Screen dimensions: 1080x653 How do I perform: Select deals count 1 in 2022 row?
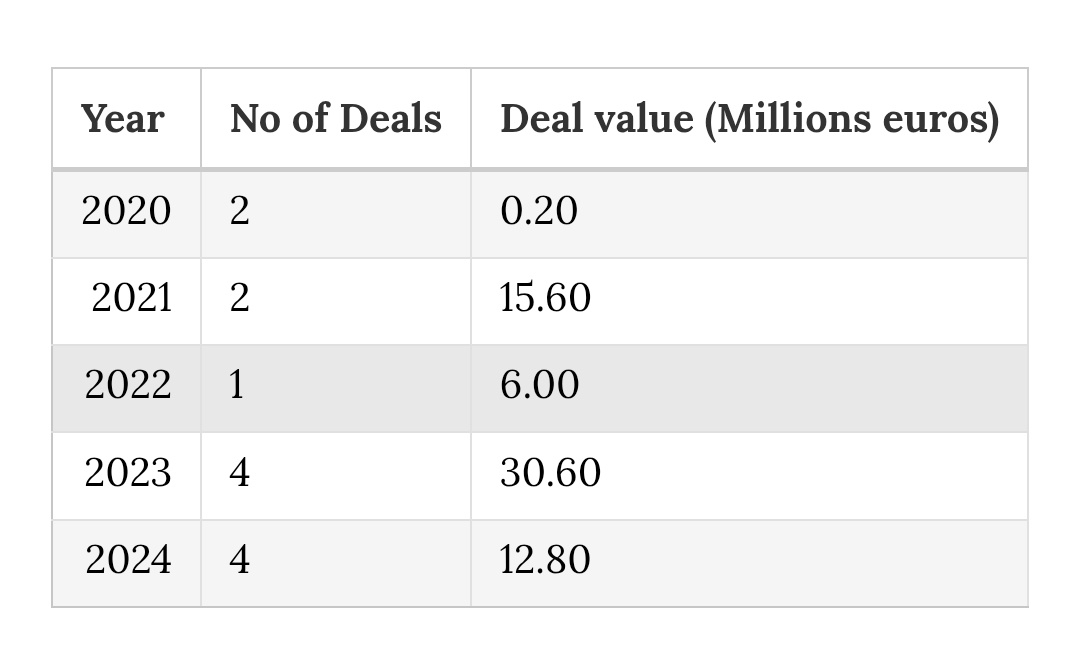point(336,388)
